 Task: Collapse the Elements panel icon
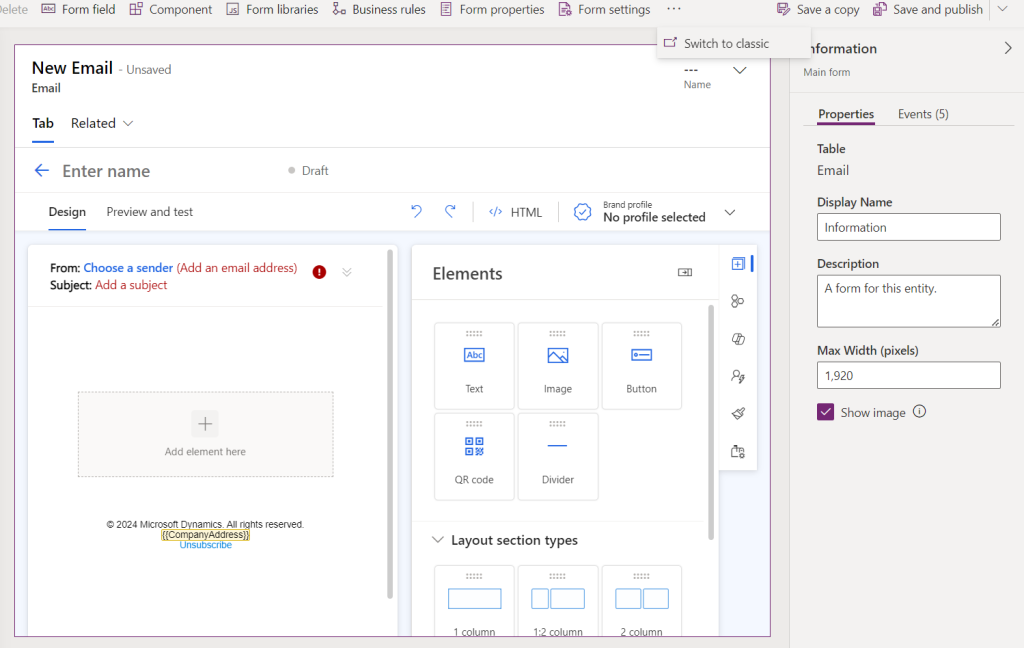[685, 272]
